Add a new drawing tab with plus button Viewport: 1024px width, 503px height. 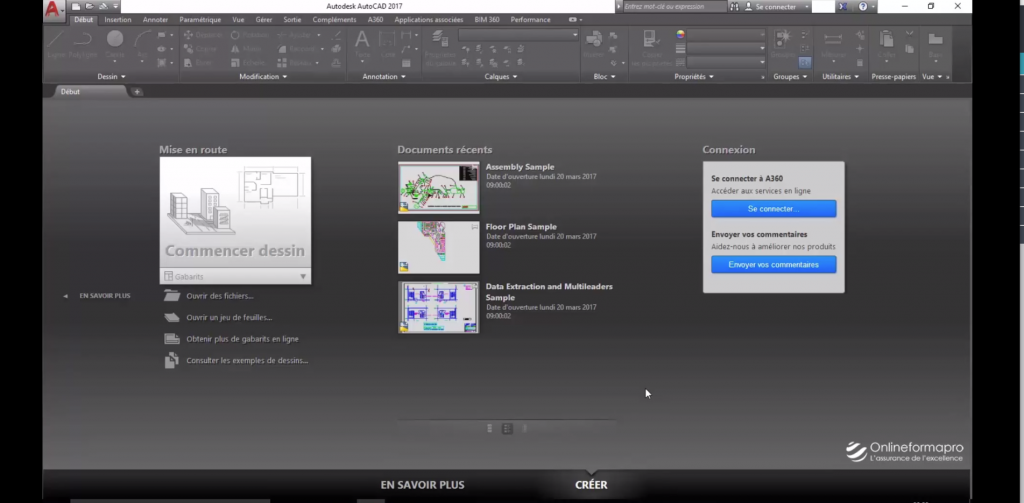(137, 92)
